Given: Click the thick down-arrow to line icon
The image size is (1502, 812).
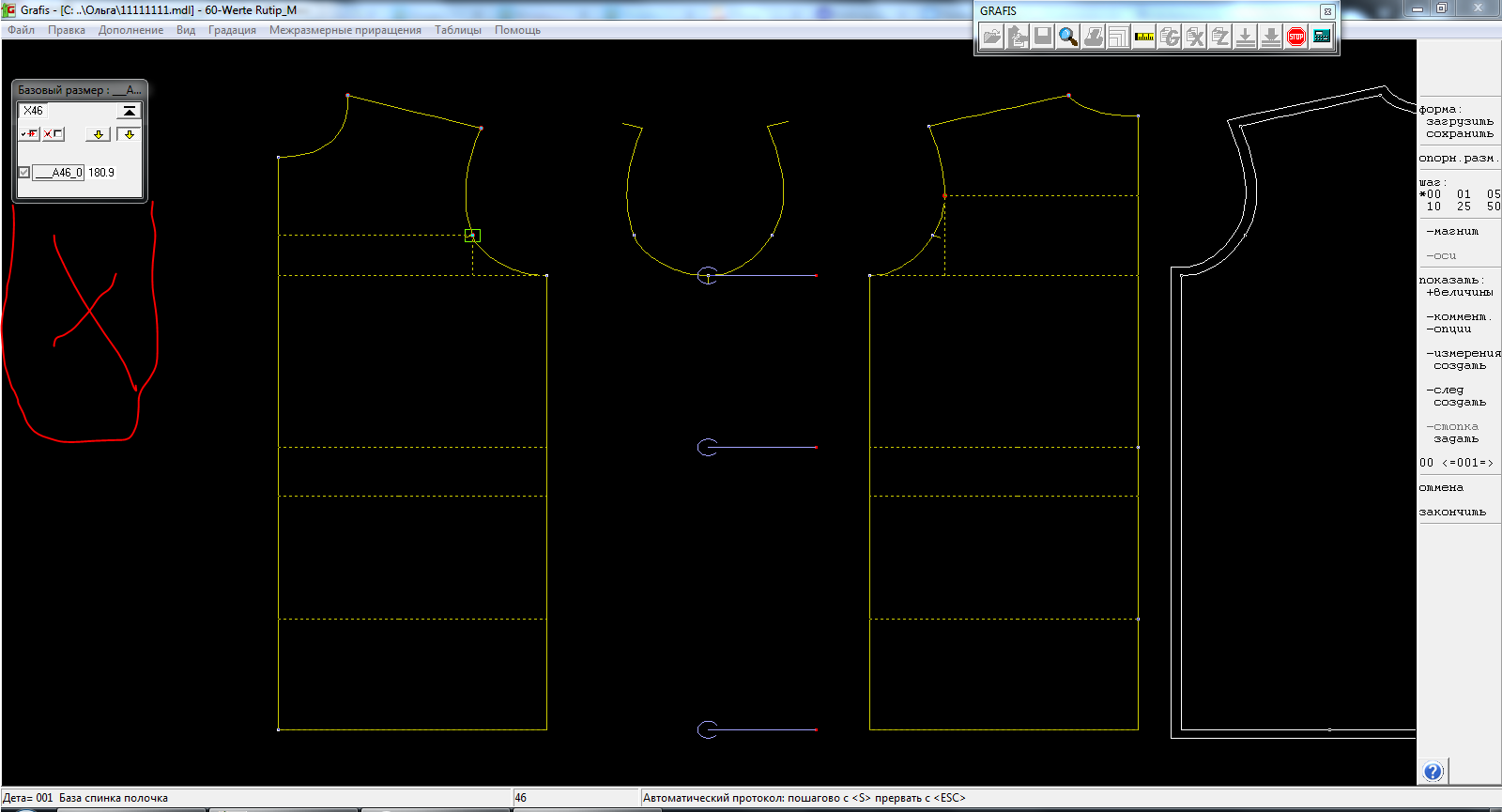Looking at the screenshot, I should tap(1271, 37).
